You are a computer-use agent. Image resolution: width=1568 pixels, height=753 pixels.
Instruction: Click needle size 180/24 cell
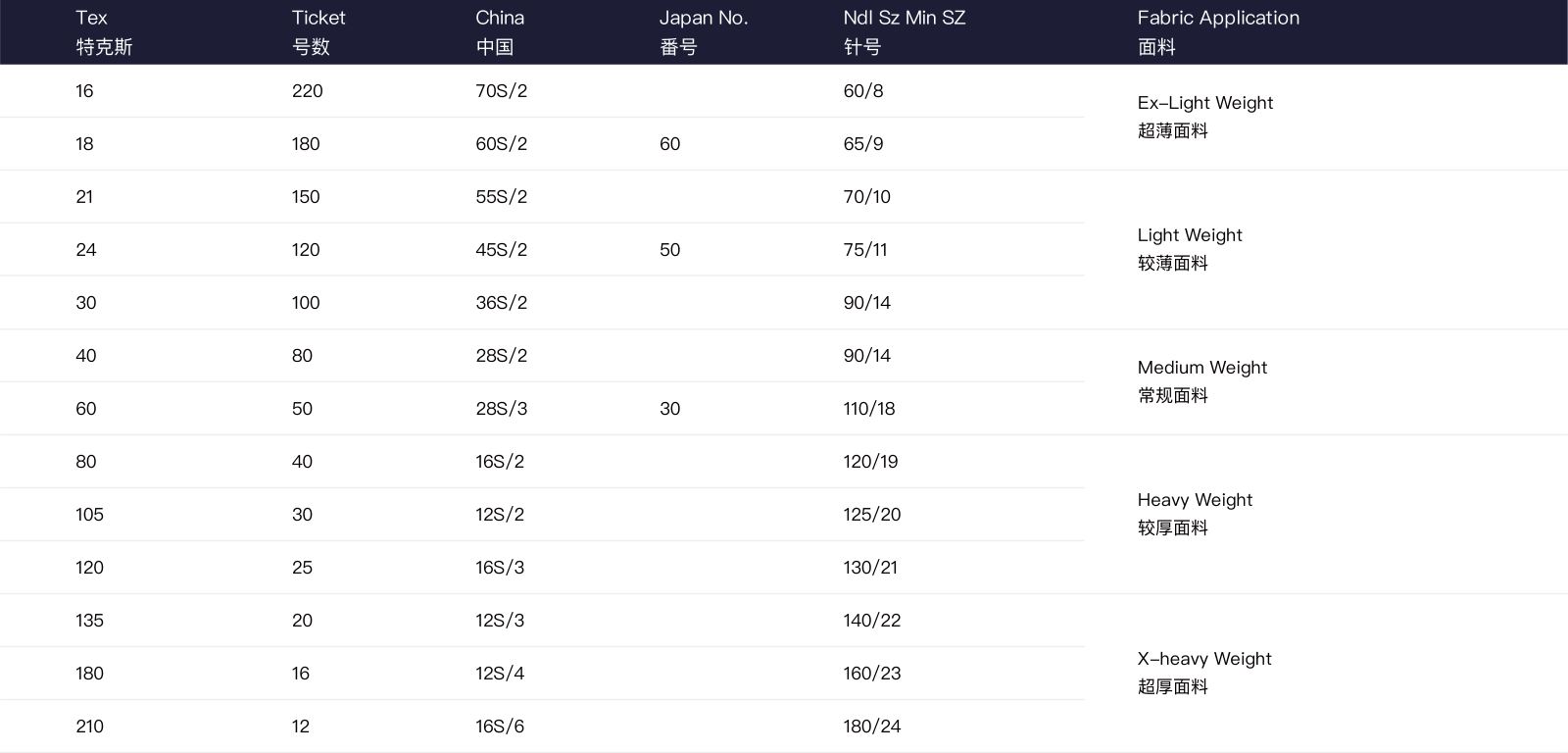[872, 727]
